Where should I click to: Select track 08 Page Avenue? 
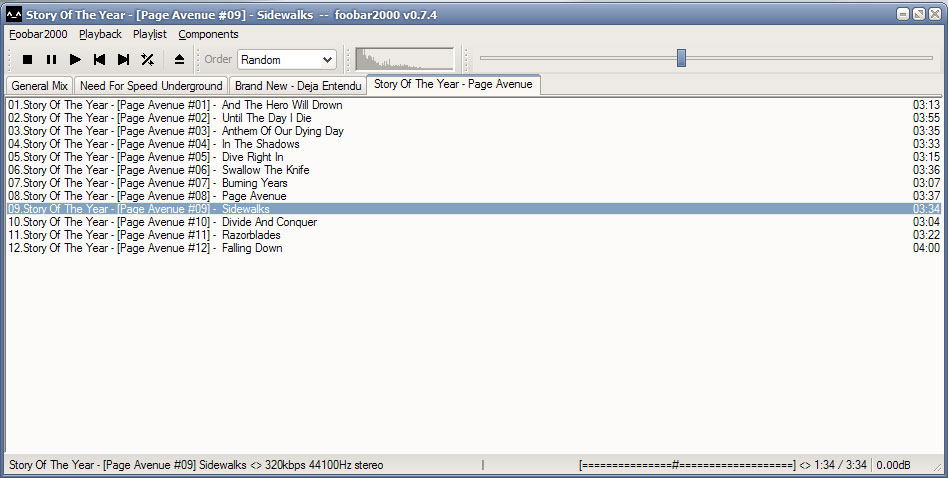(x=473, y=196)
